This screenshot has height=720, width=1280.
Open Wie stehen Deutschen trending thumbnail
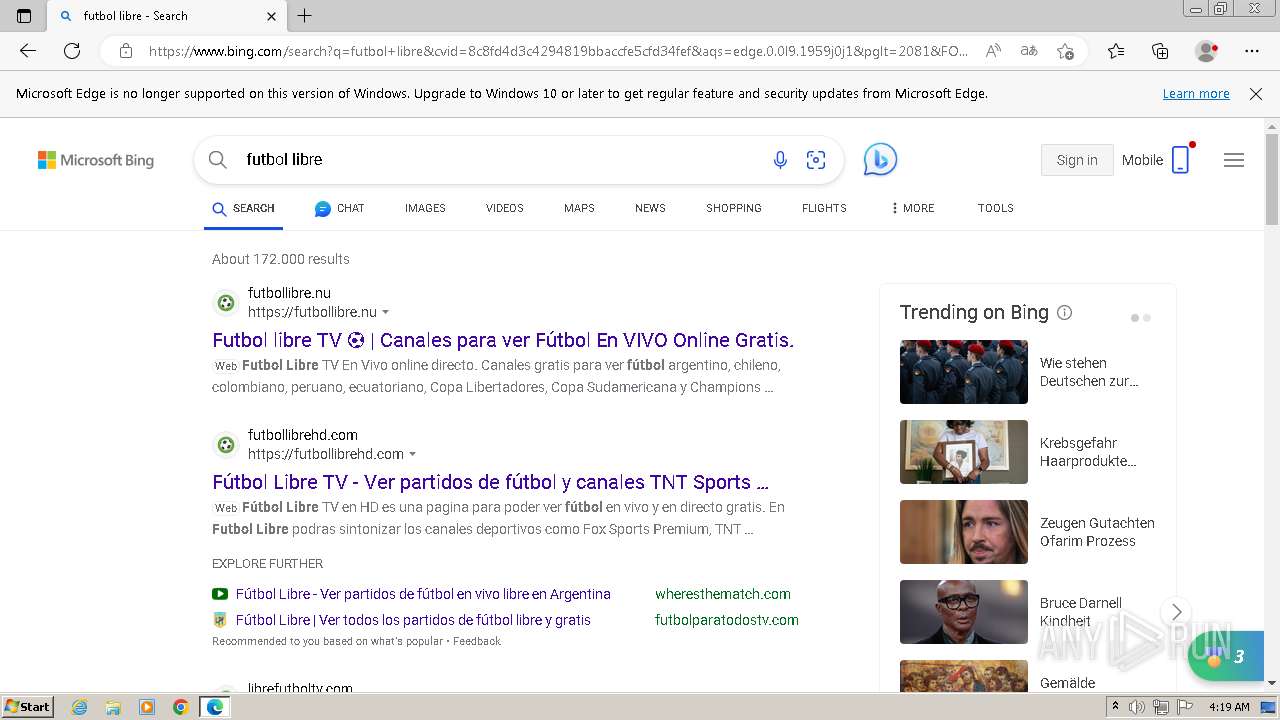pyautogui.click(x=964, y=372)
